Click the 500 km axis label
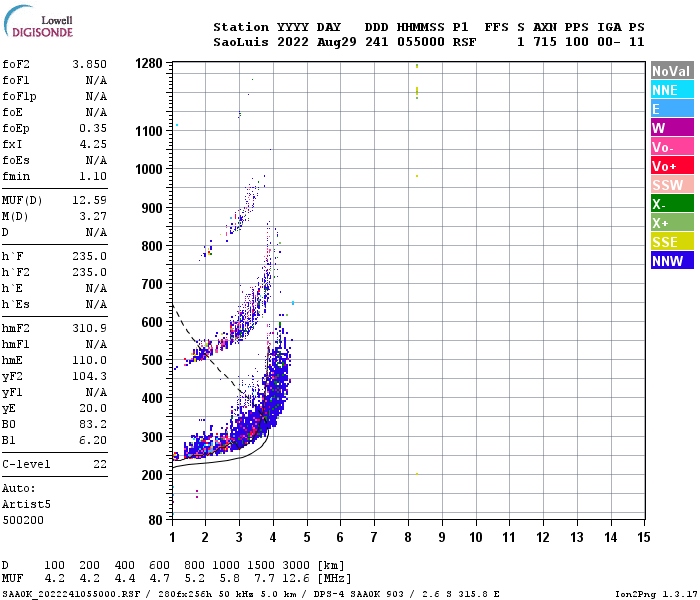 [152, 360]
